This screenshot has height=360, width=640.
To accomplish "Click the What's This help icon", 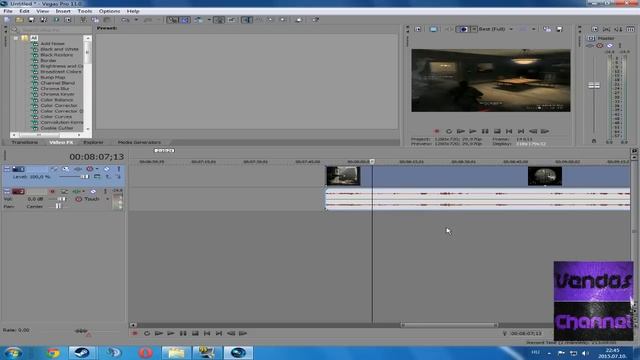I will tap(316, 20).
